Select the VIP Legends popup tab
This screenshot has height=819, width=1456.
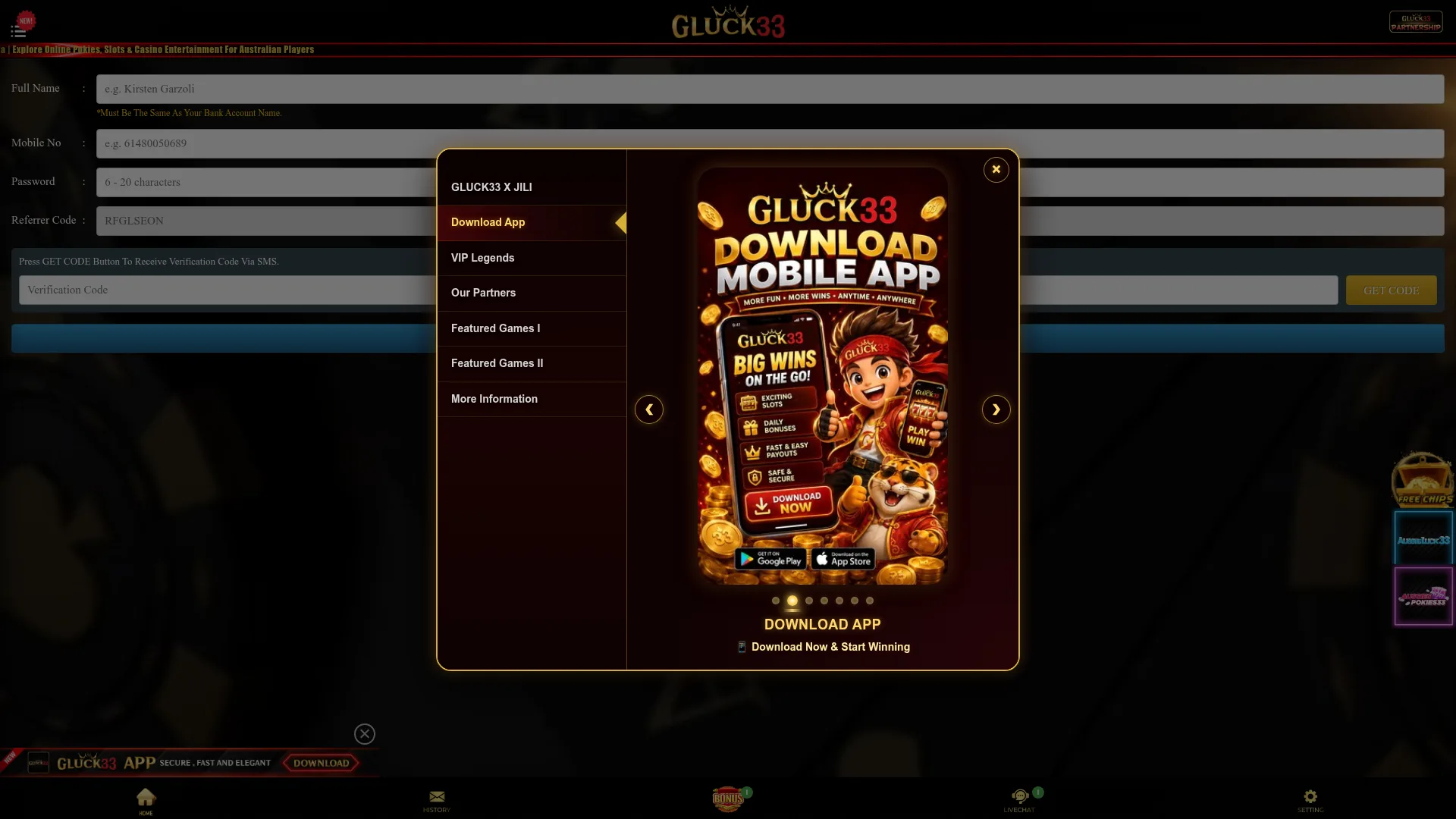532,258
